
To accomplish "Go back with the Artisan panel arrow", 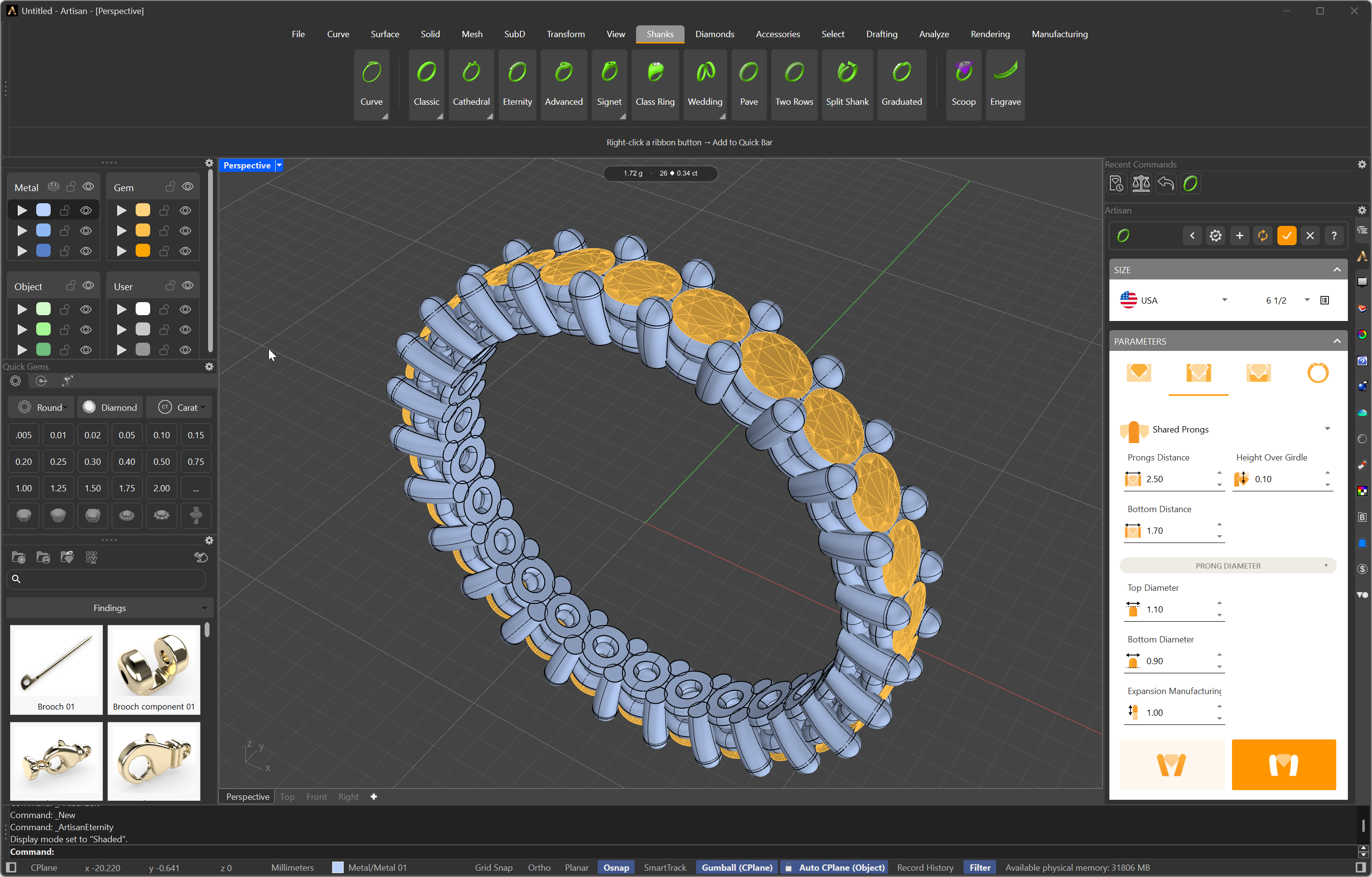I will 1192,236.
